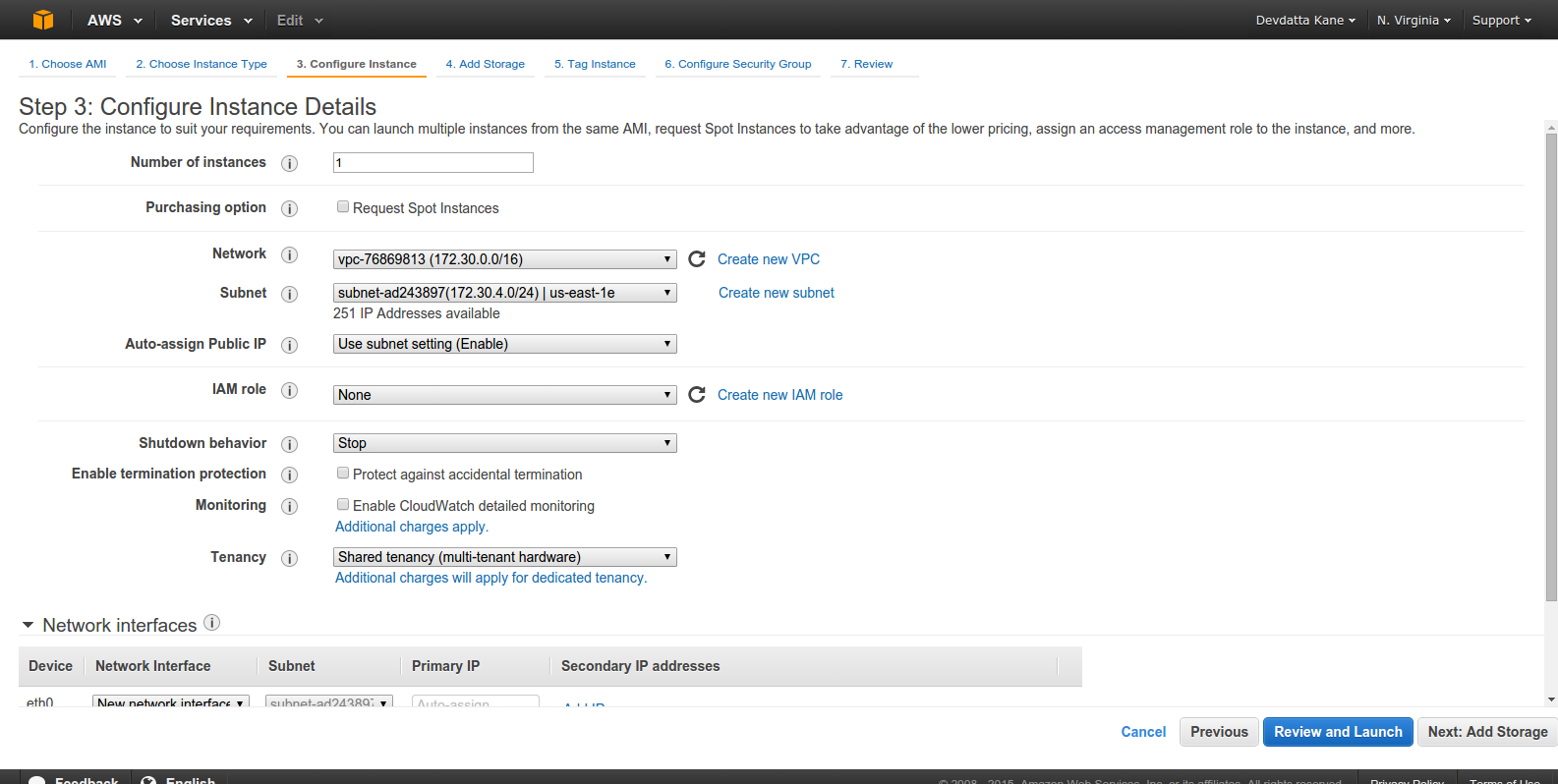Click the Secondary IP addresses column header
1558x784 pixels.
point(640,666)
